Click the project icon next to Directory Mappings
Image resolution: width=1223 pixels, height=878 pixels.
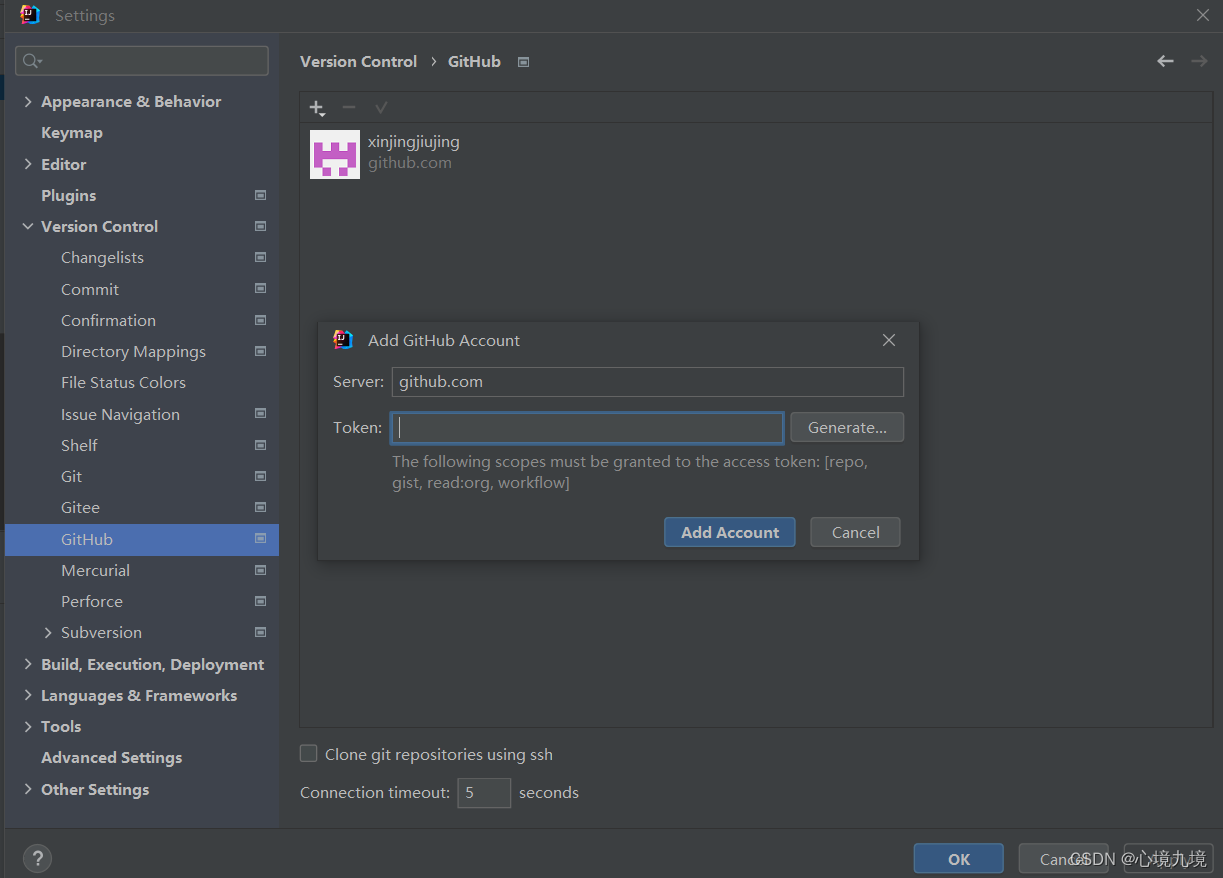tap(260, 351)
